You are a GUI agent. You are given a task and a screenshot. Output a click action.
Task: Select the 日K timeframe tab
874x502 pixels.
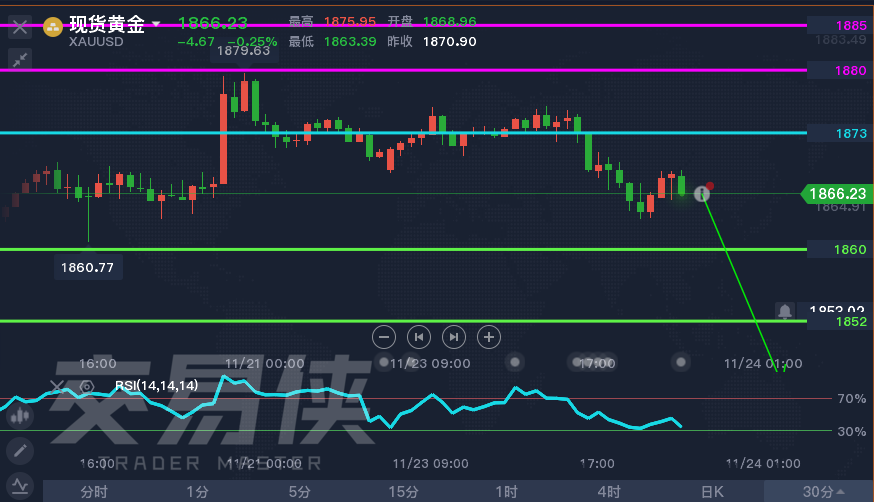711,491
